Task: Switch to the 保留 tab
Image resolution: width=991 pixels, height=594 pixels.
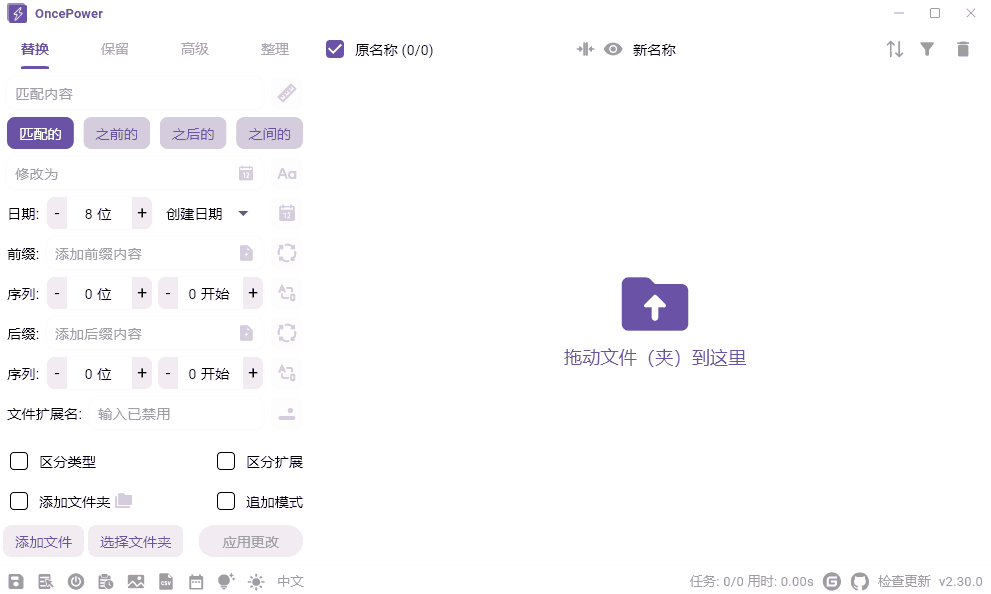Action: [114, 49]
